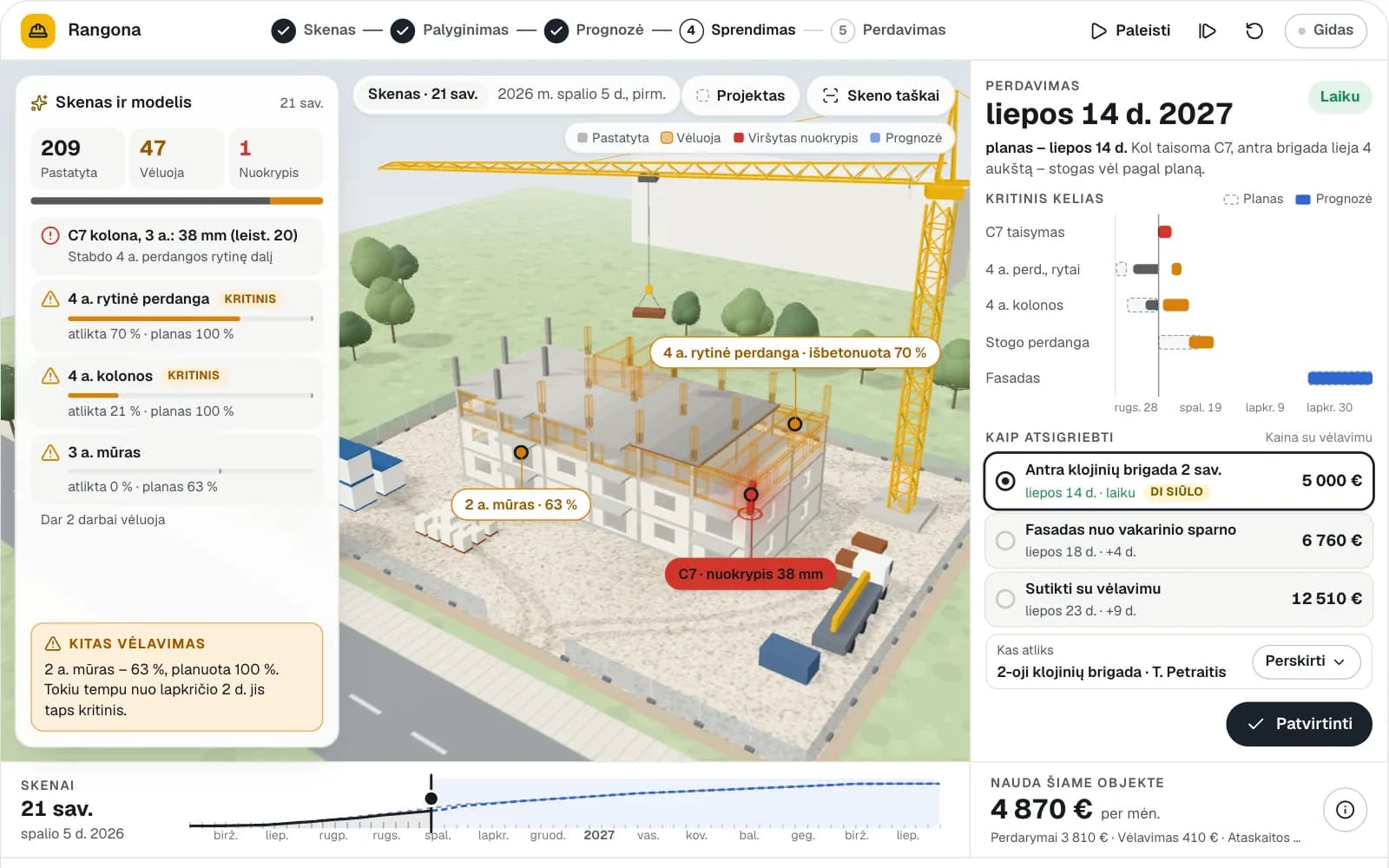Select Antra klojinių brigada 2 sav. option
This screenshot has height=868, width=1389.
click(x=1179, y=481)
